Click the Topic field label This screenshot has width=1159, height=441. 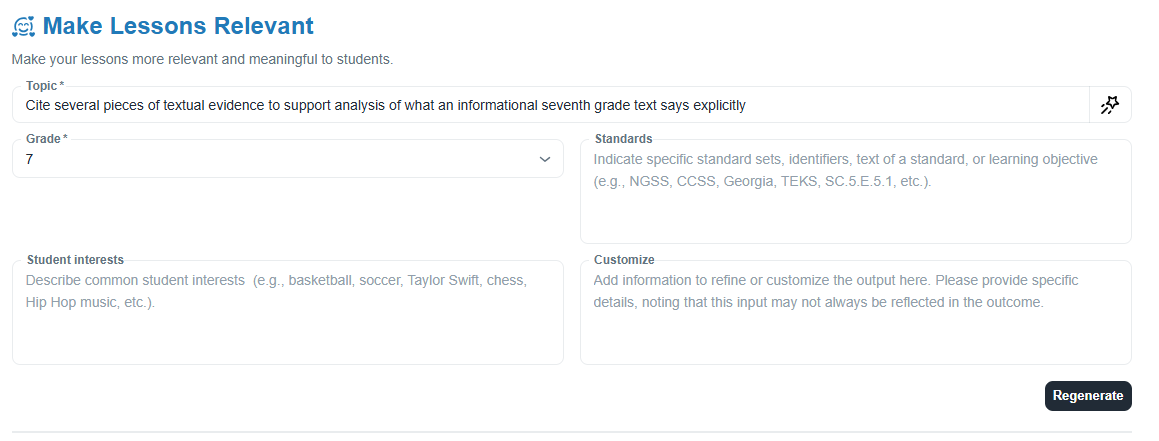(44, 86)
